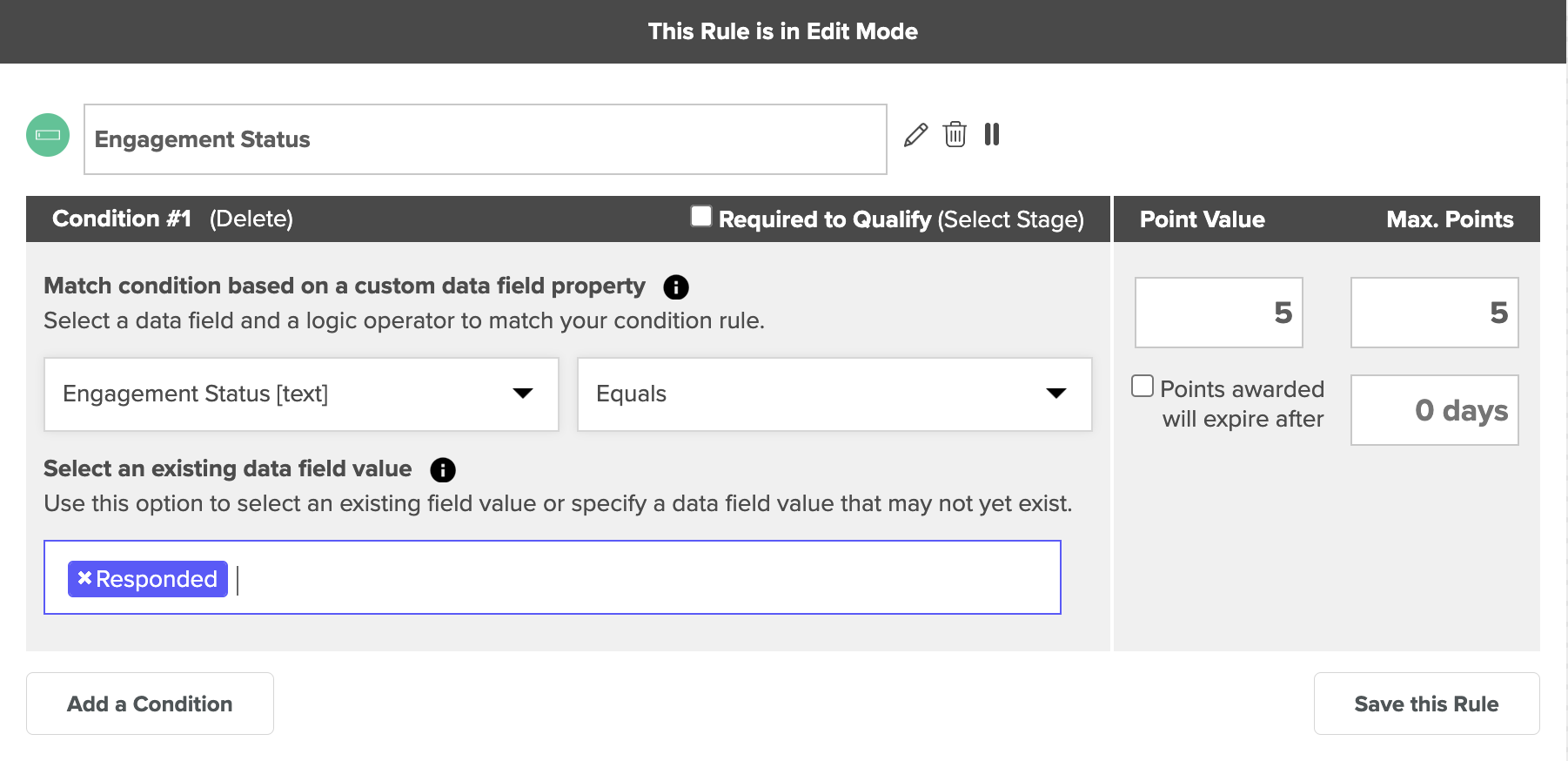Screen dimensions: 1568x761
Task: Click the Point Value input field
Action: (x=1219, y=313)
